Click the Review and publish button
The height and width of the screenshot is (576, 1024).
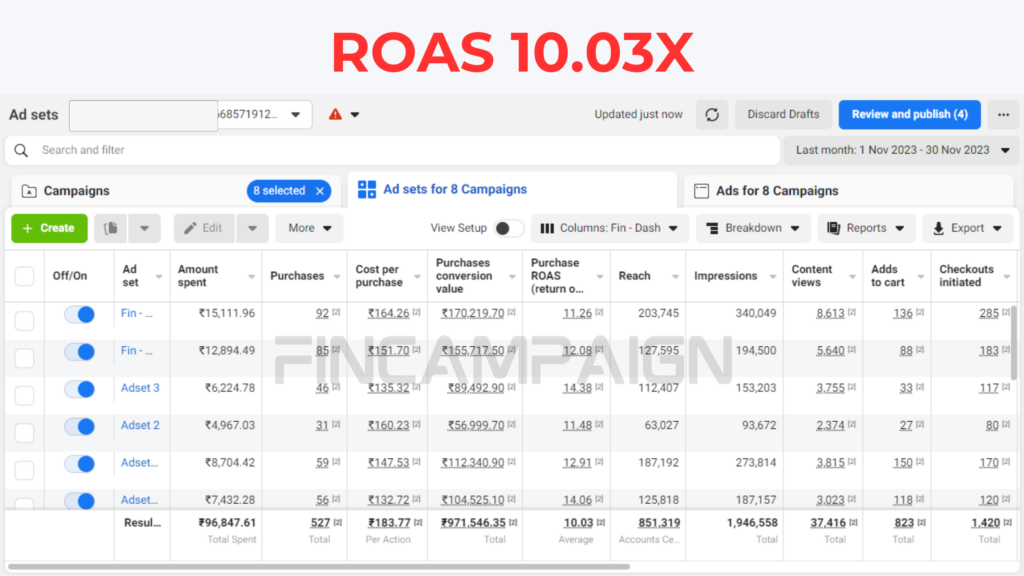pyautogui.click(x=909, y=114)
